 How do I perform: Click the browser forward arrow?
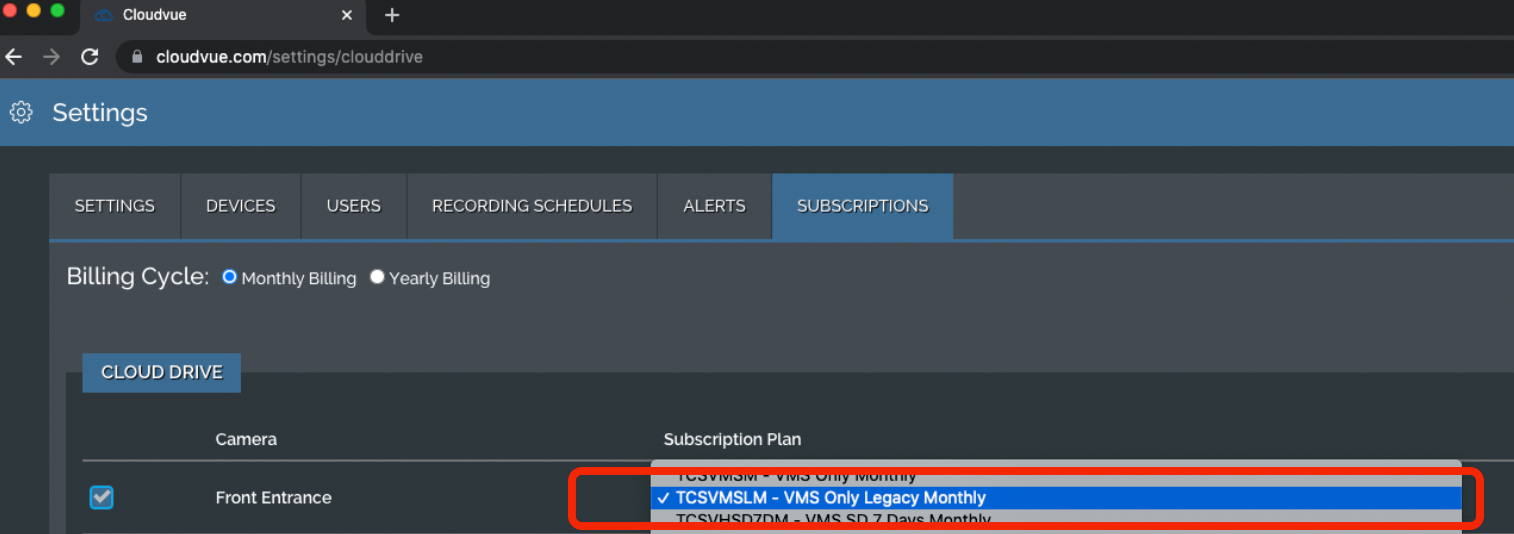pyautogui.click(x=51, y=57)
